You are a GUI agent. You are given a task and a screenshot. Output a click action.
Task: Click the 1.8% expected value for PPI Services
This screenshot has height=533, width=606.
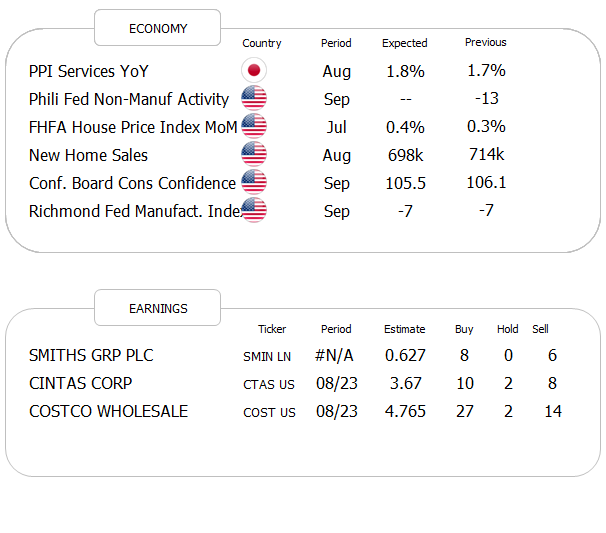(x=405, y=72)
